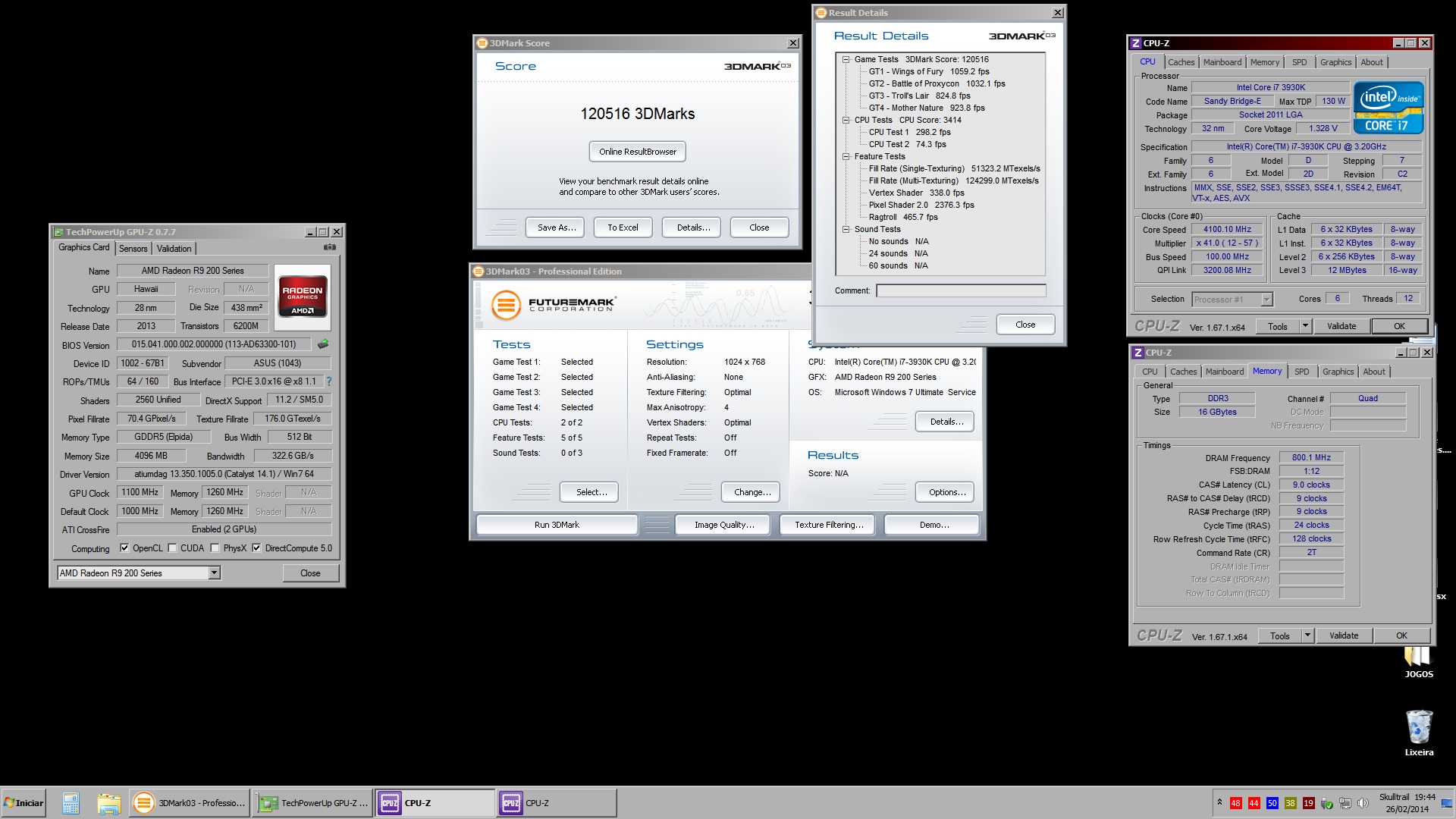
Task: Click the Comment input field in Result Details
Action: [x=961, y=290]
